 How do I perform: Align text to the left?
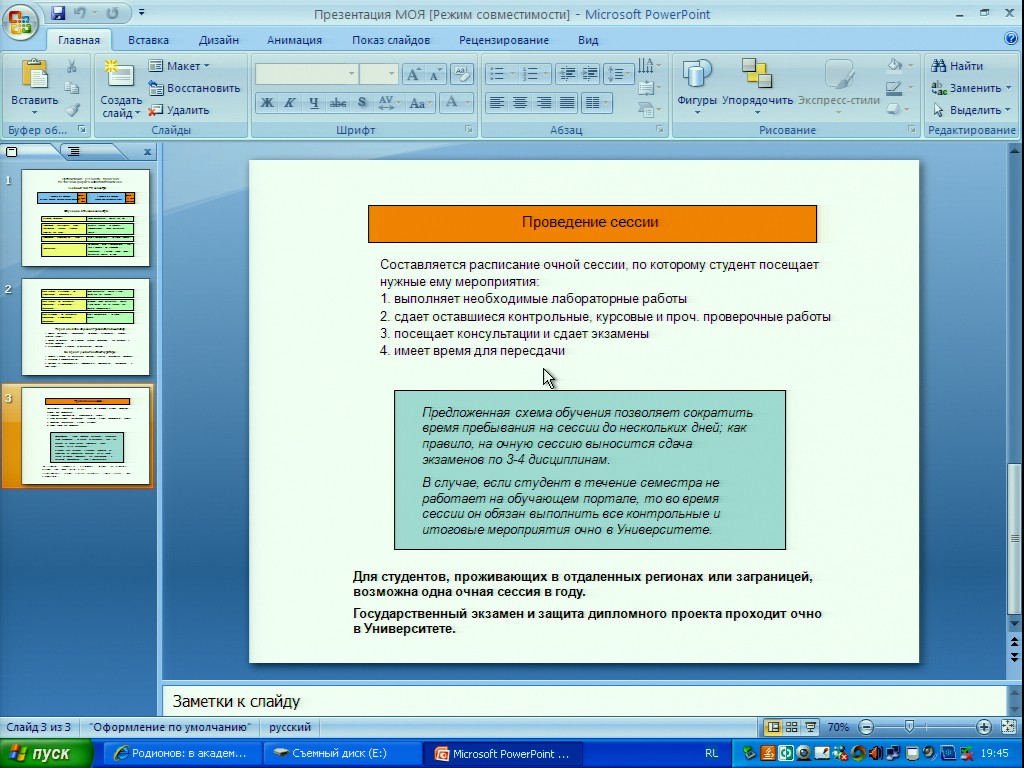point(497,103)
